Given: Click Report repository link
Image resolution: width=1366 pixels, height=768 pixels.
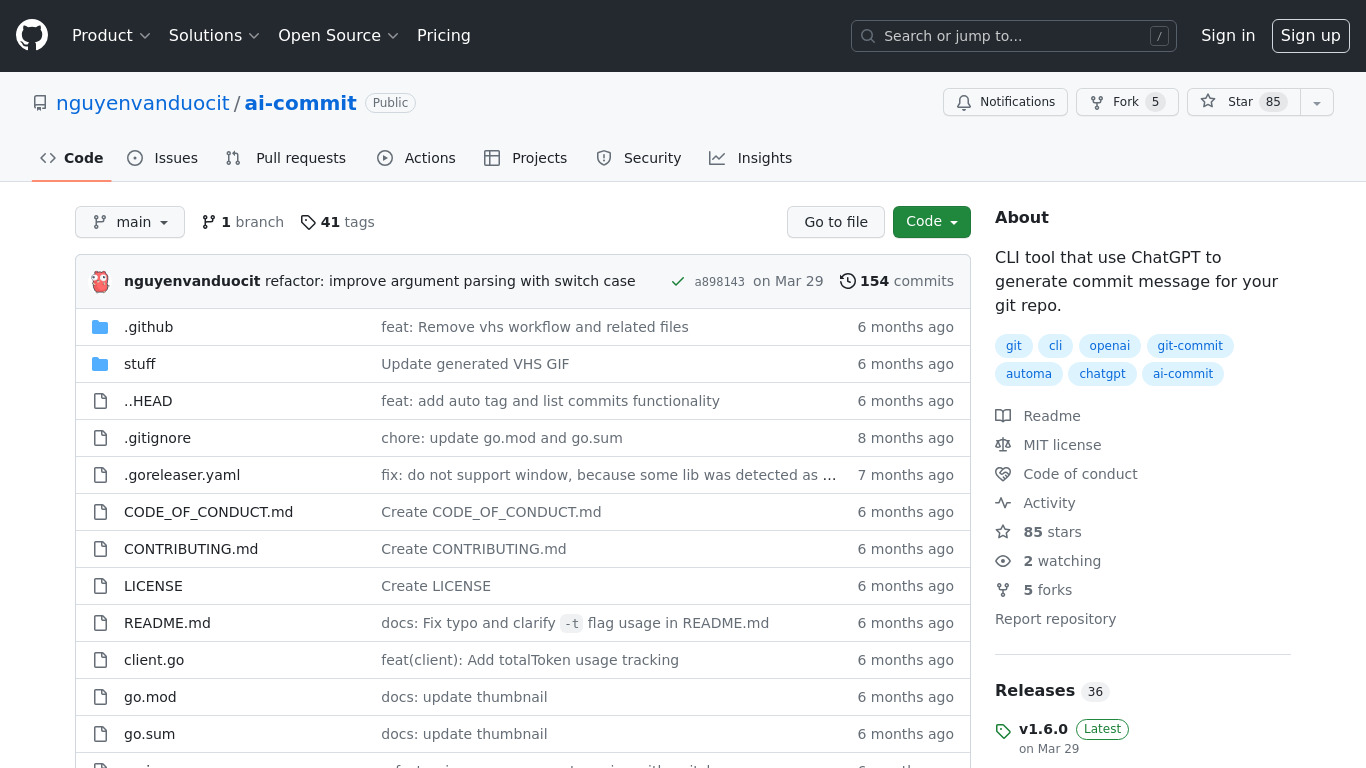Looking at the screenshot, I should click(x=1055, y=619).
